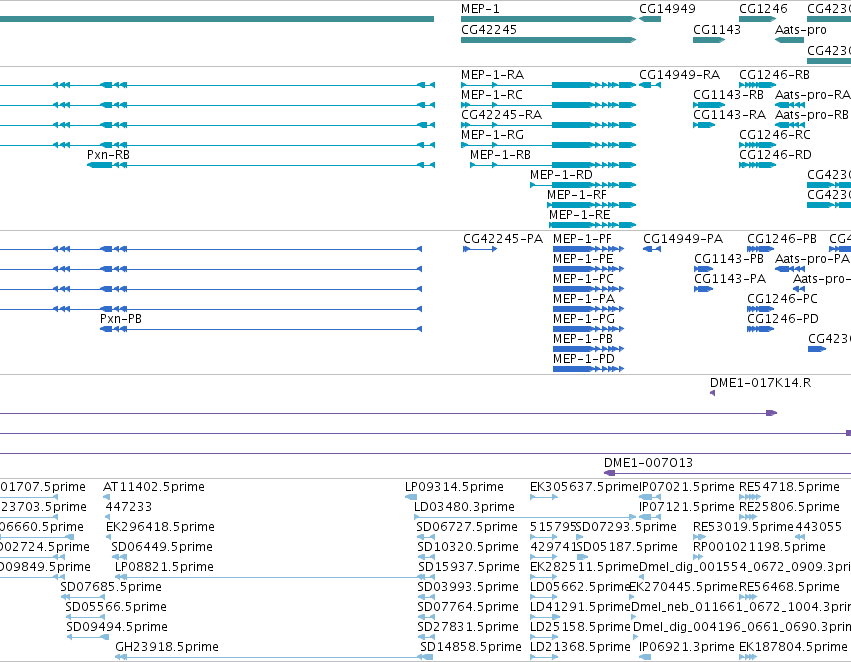Click the 447233 EST label

point(129,507)
